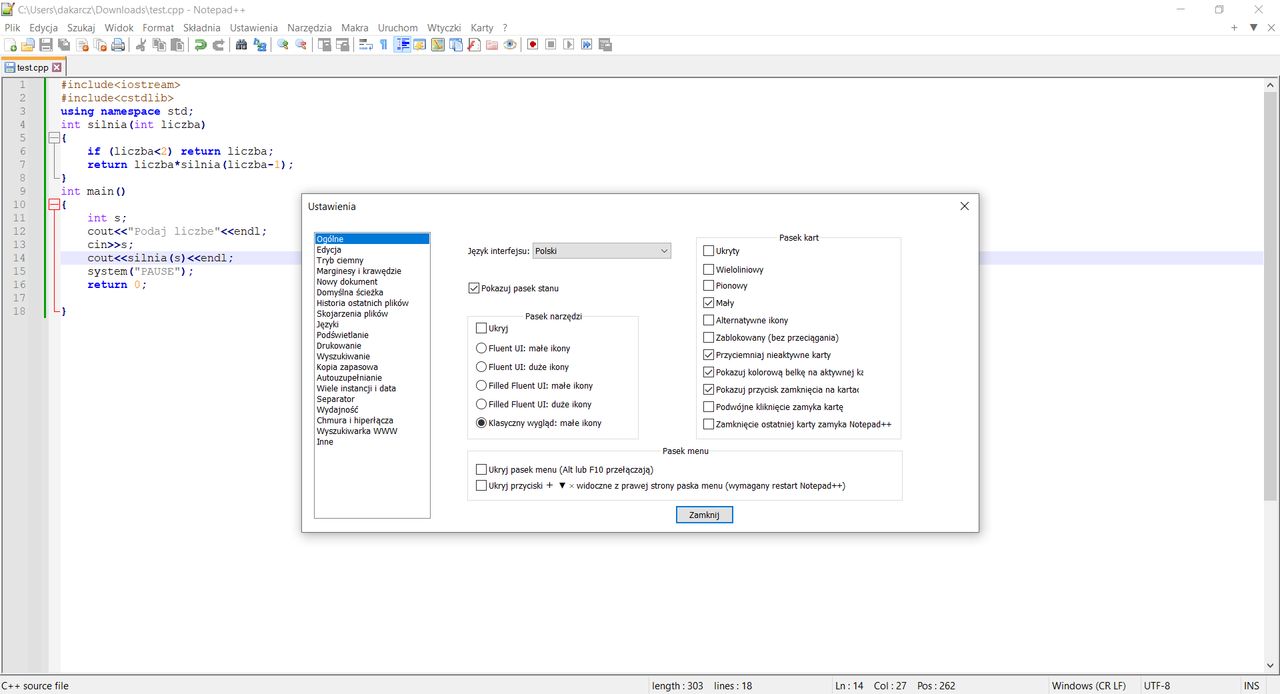Enable Alternatywne ikony checkbox

click(x=709, y=320)
